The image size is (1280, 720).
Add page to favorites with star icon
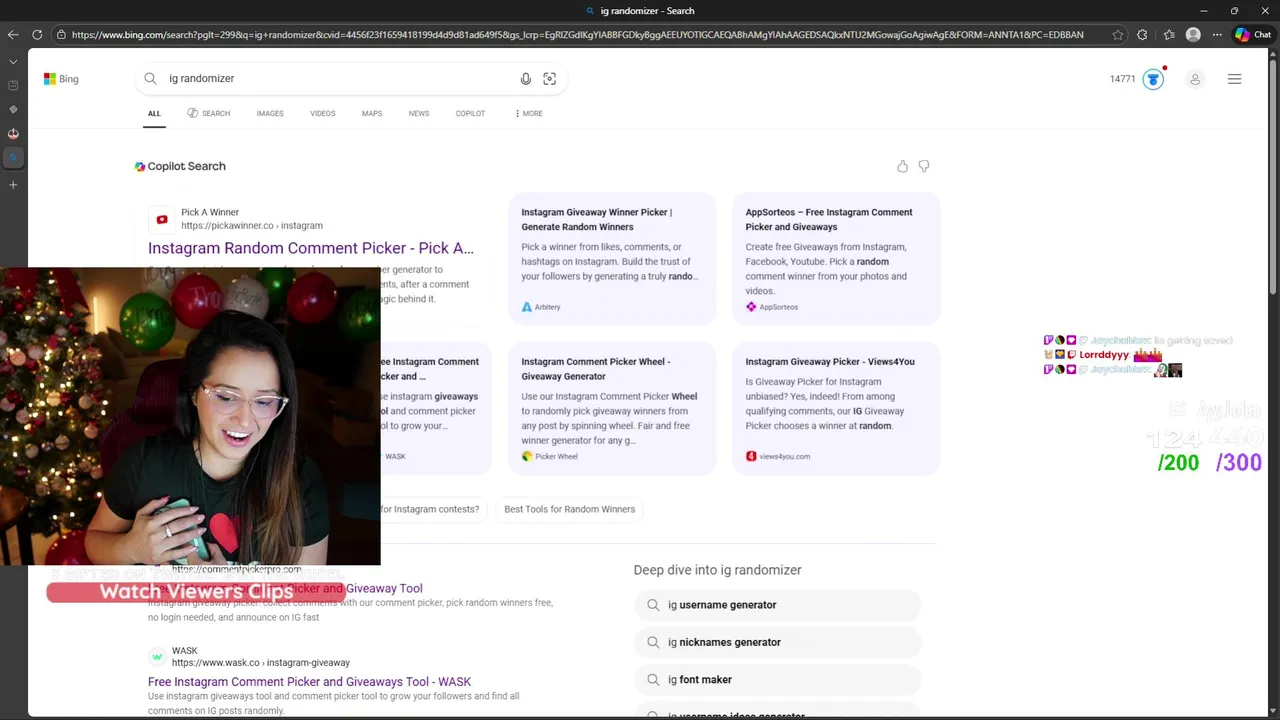(x=1118, y=35)
